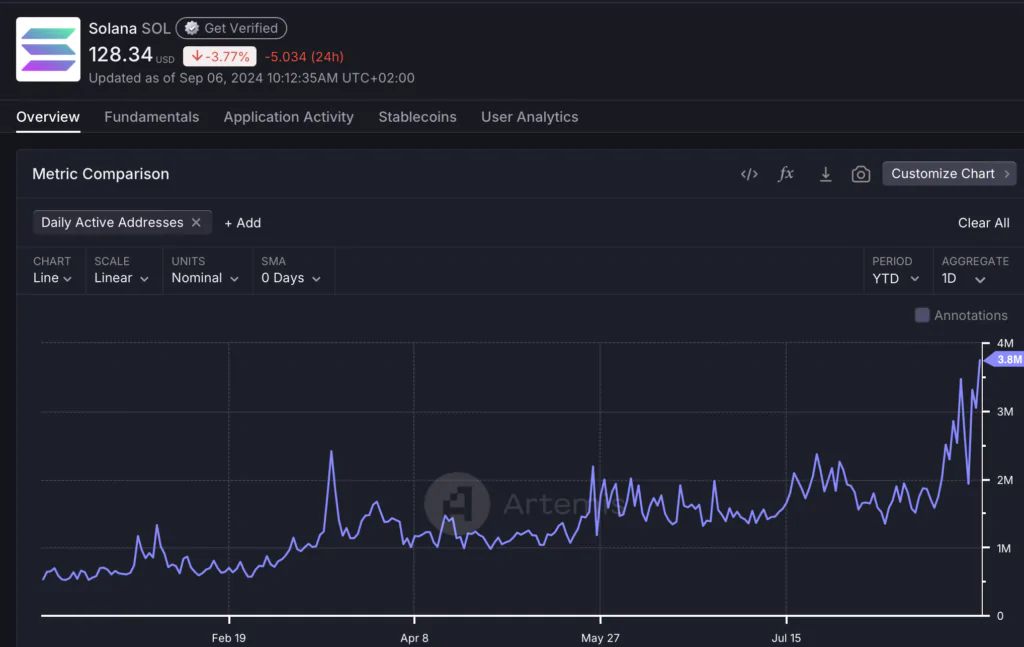Image resolution: width=1024 pixels, height=647 pixels.
Task: Take a chart snapshot with the camera icon
Action: click(x=861, y=174)
